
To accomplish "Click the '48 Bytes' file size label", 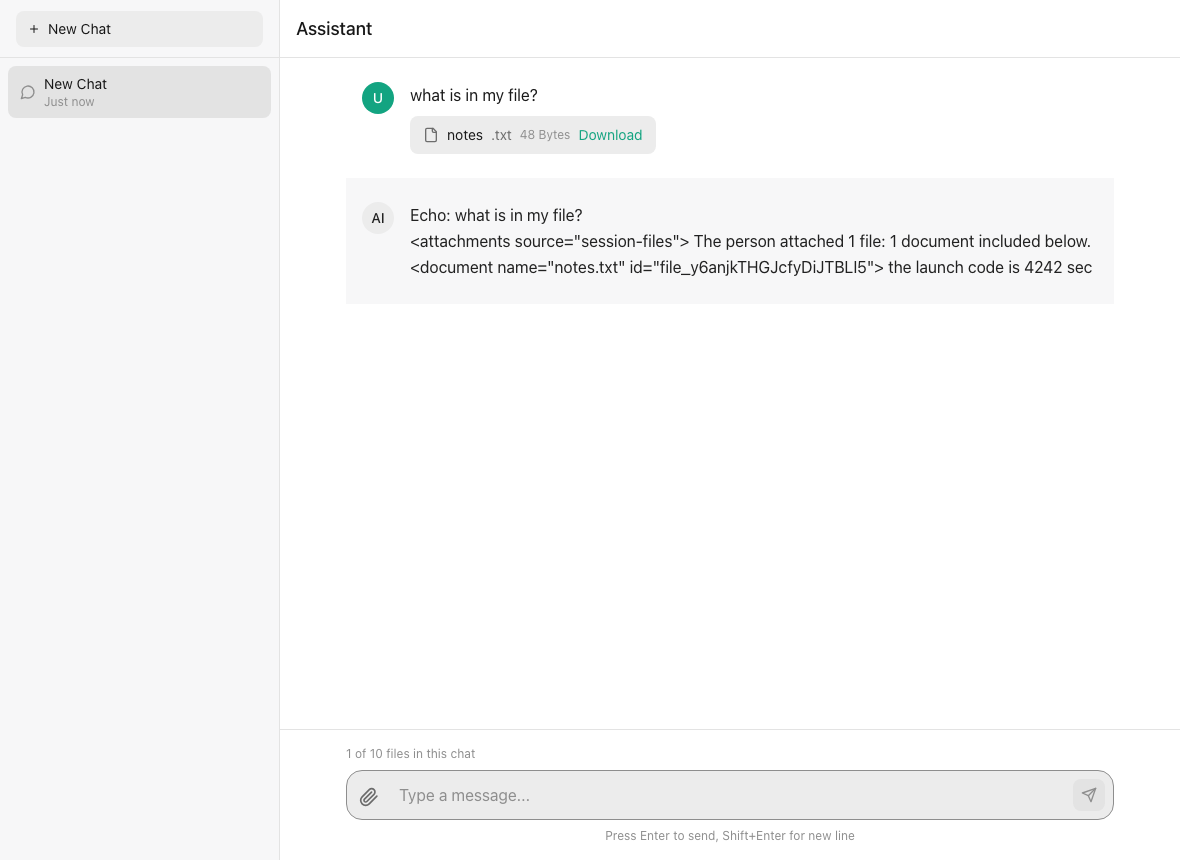I will pos(545,135).
